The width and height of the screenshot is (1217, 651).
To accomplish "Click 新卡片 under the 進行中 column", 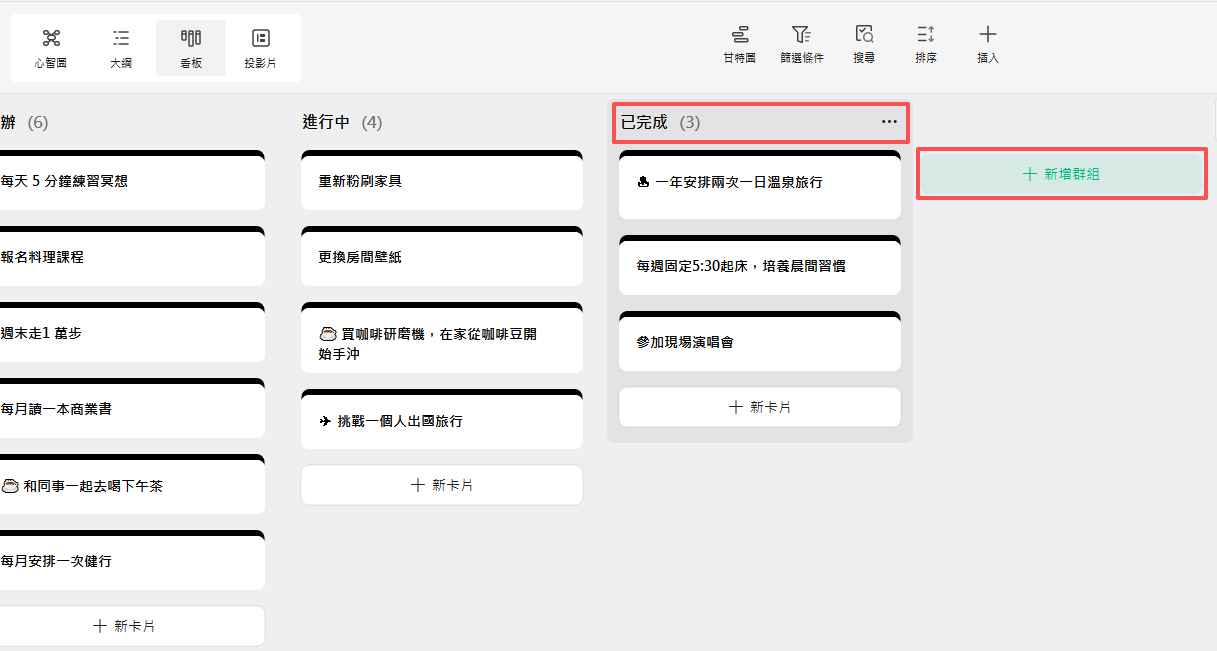I will [441, 484].
